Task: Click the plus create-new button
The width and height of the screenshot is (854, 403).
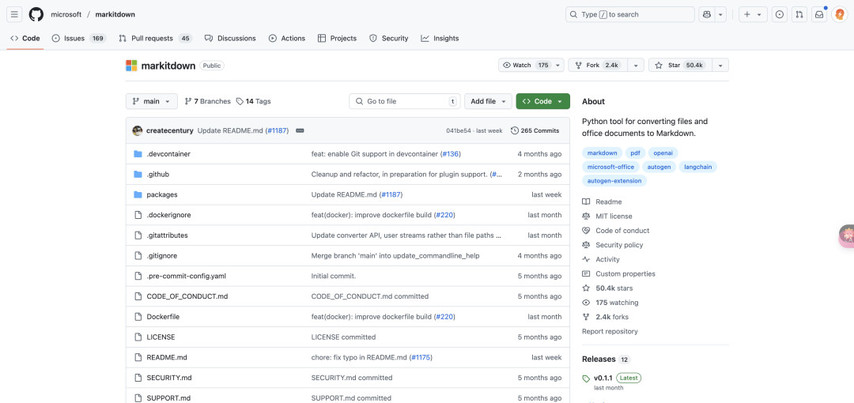Action: [747, 15]
